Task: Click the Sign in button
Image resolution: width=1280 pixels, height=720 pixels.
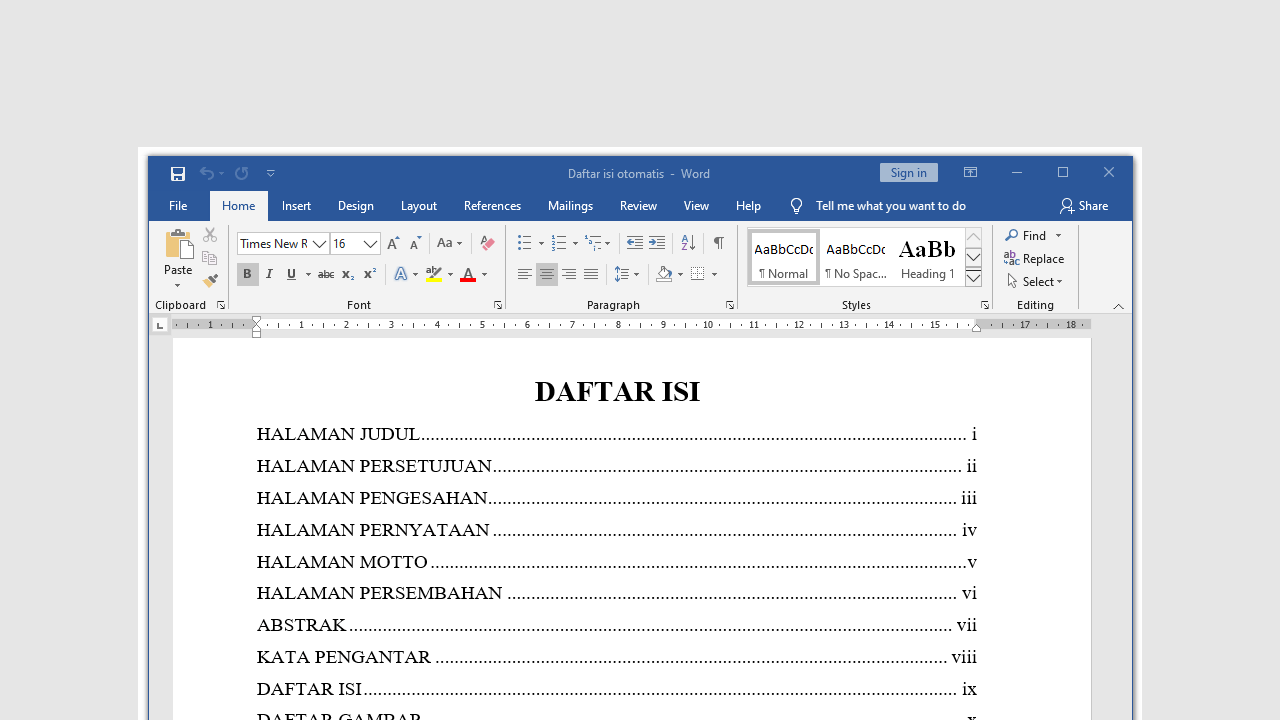Action: click(x=908, y=173)
